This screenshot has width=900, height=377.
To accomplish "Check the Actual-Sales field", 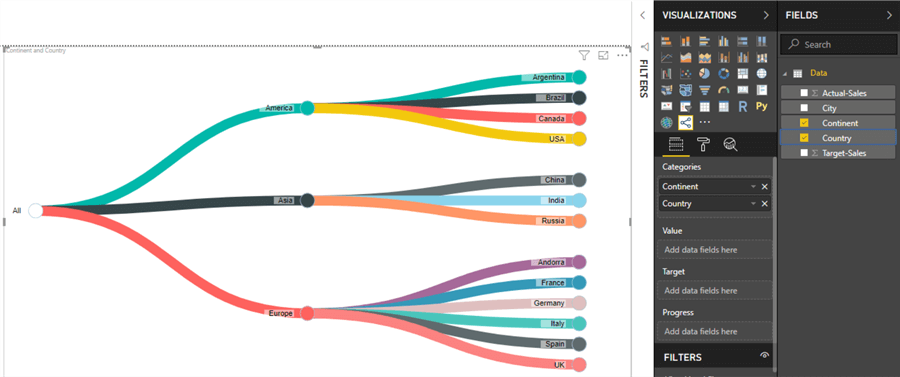I will point(804,92).
